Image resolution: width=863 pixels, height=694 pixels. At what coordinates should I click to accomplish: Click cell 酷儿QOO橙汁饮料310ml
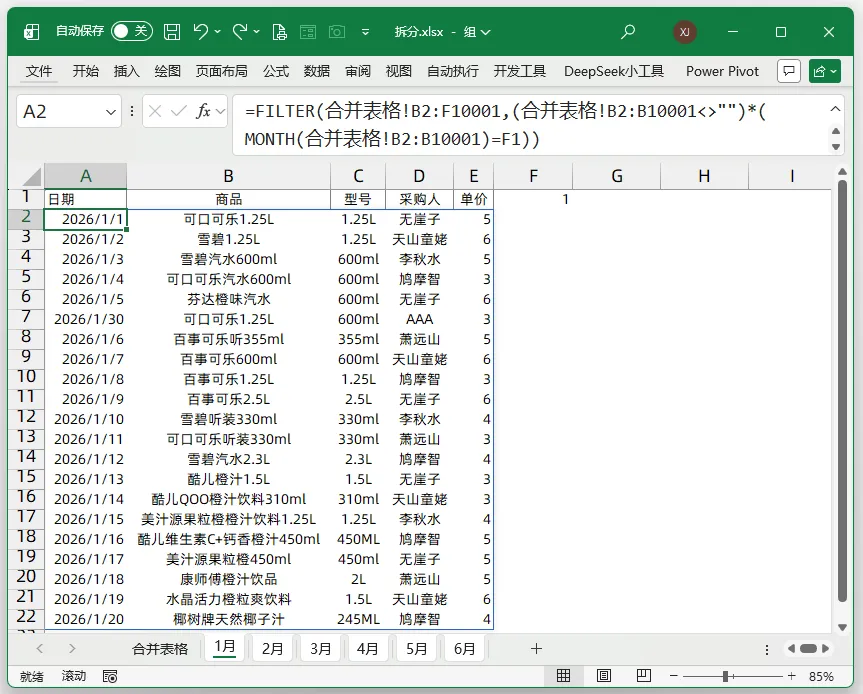228,499
